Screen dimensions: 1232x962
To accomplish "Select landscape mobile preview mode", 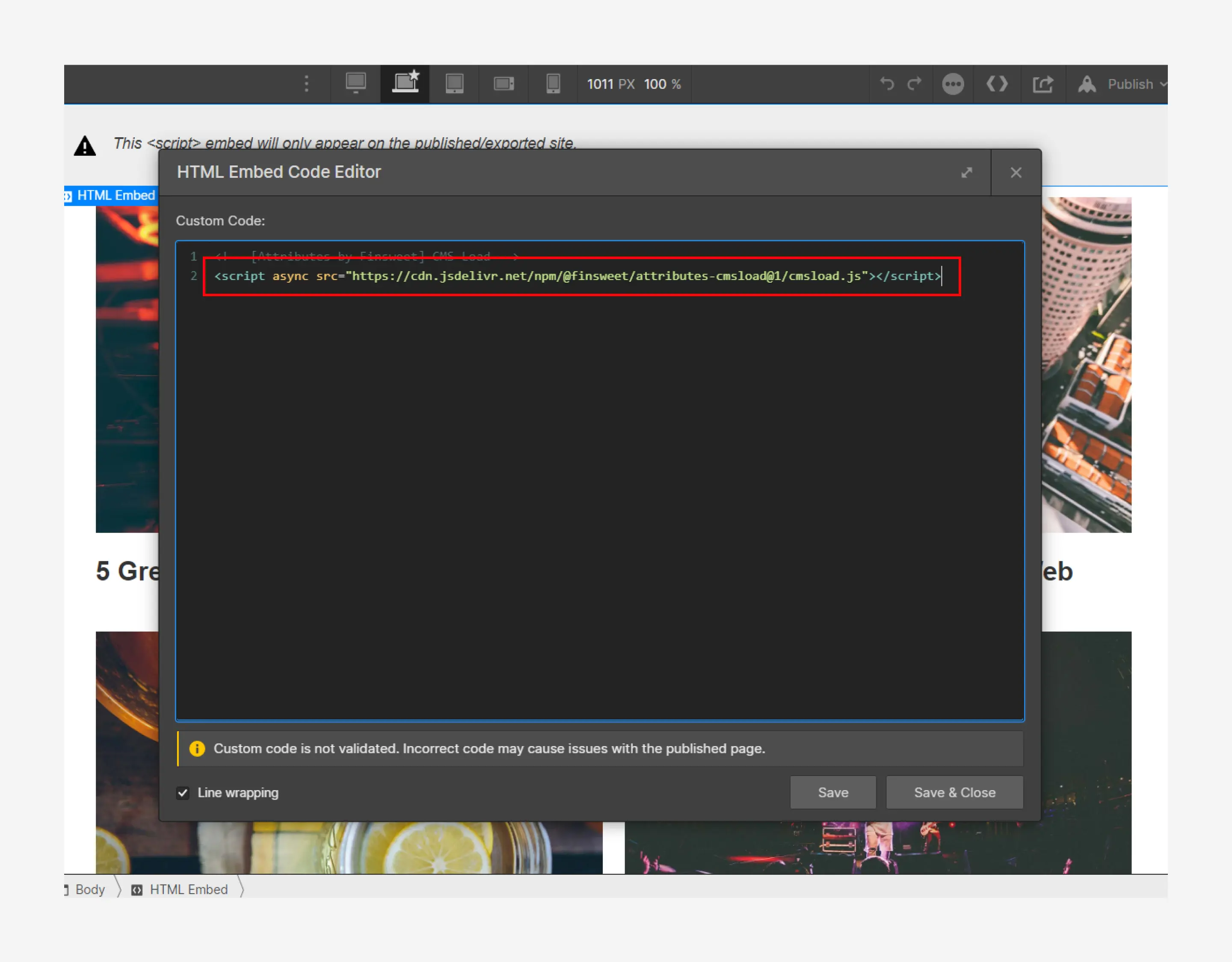I will click(504, 83).
